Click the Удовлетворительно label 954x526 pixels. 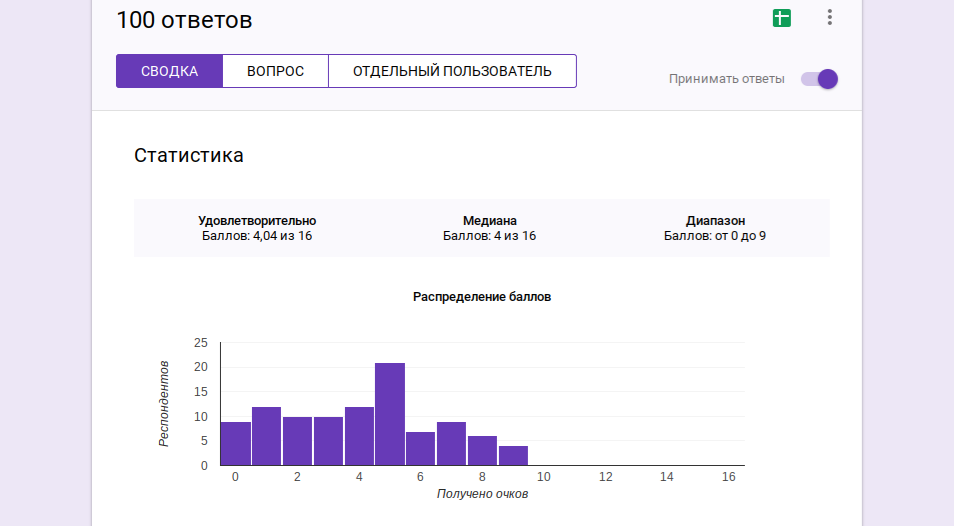257,221
